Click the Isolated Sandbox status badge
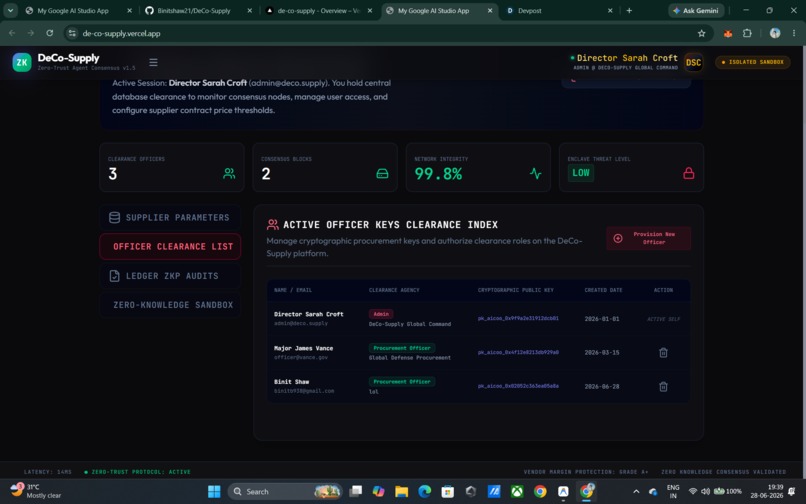This screenshot has width=806, height=504. click(753, 62)
